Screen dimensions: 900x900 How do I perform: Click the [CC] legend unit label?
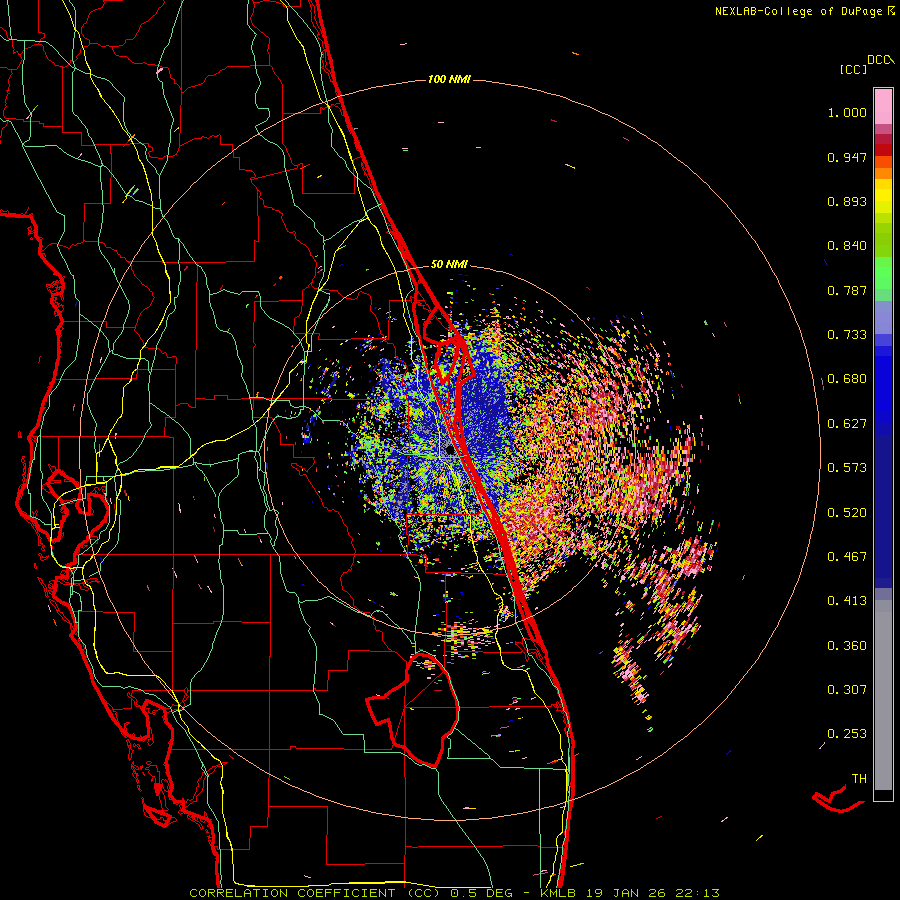(853, 69)
